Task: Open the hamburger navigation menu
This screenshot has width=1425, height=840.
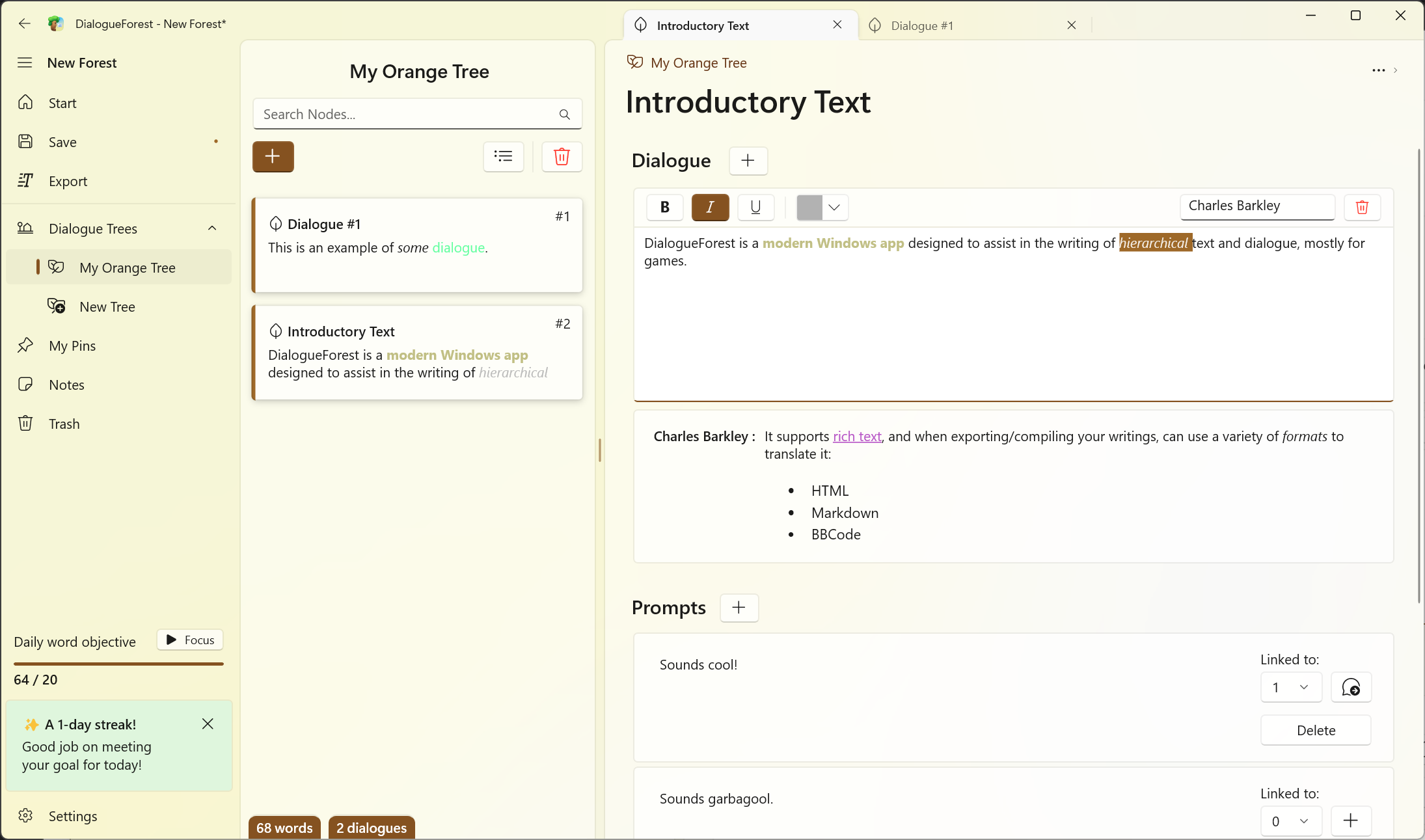Action: [25, 62]
